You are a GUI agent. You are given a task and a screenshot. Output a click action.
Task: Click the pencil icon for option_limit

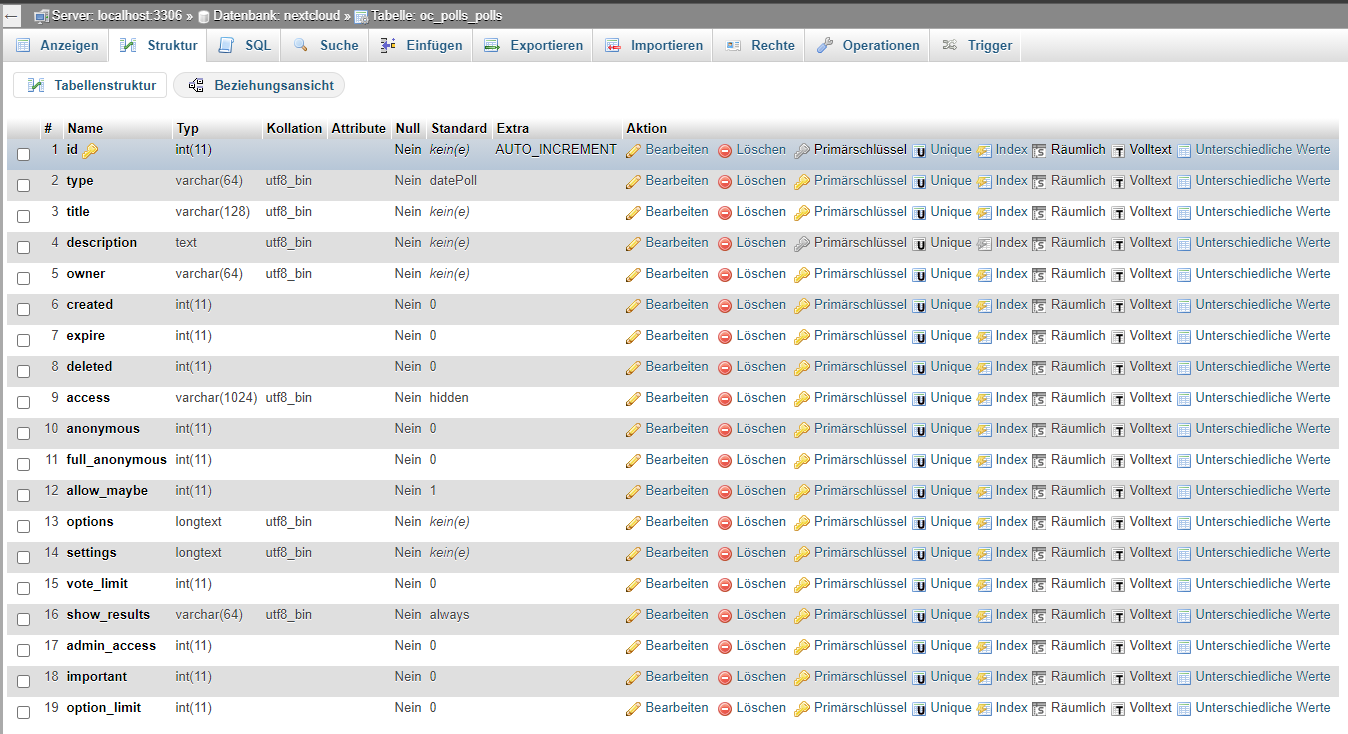tap(633, 709)
